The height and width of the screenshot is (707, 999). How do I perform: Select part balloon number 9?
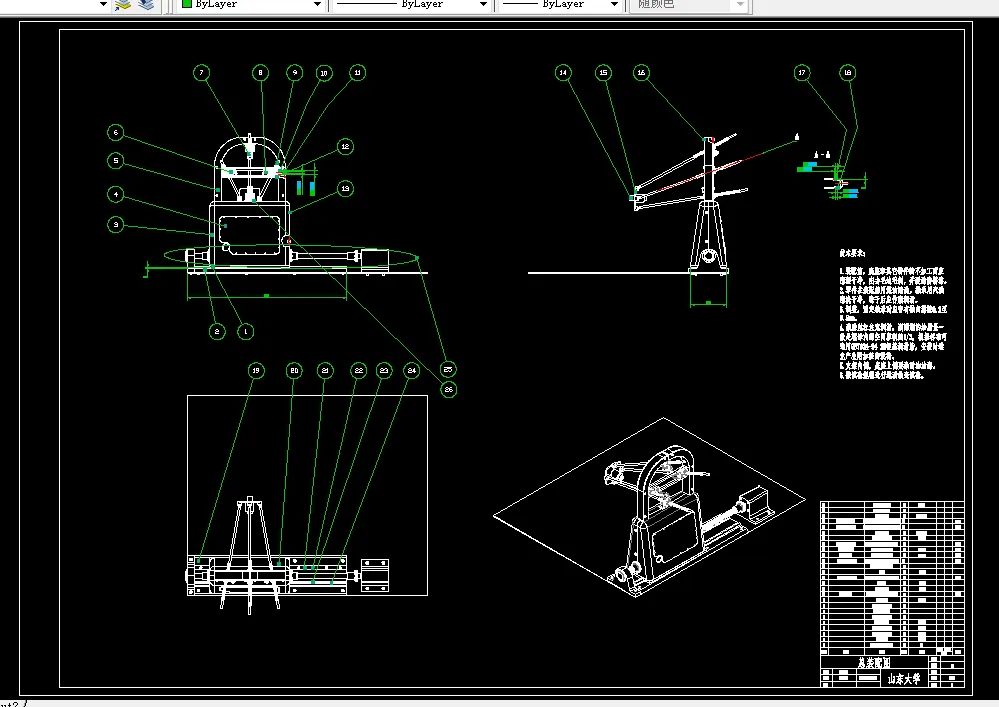coord(294,73)
